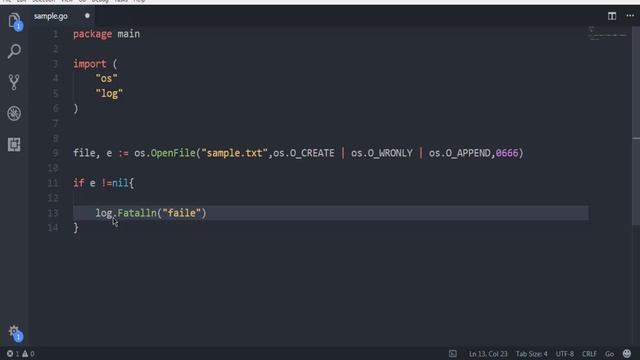
Task: Click UTF-8 encoding in the status bar
Action: [564, 354]
